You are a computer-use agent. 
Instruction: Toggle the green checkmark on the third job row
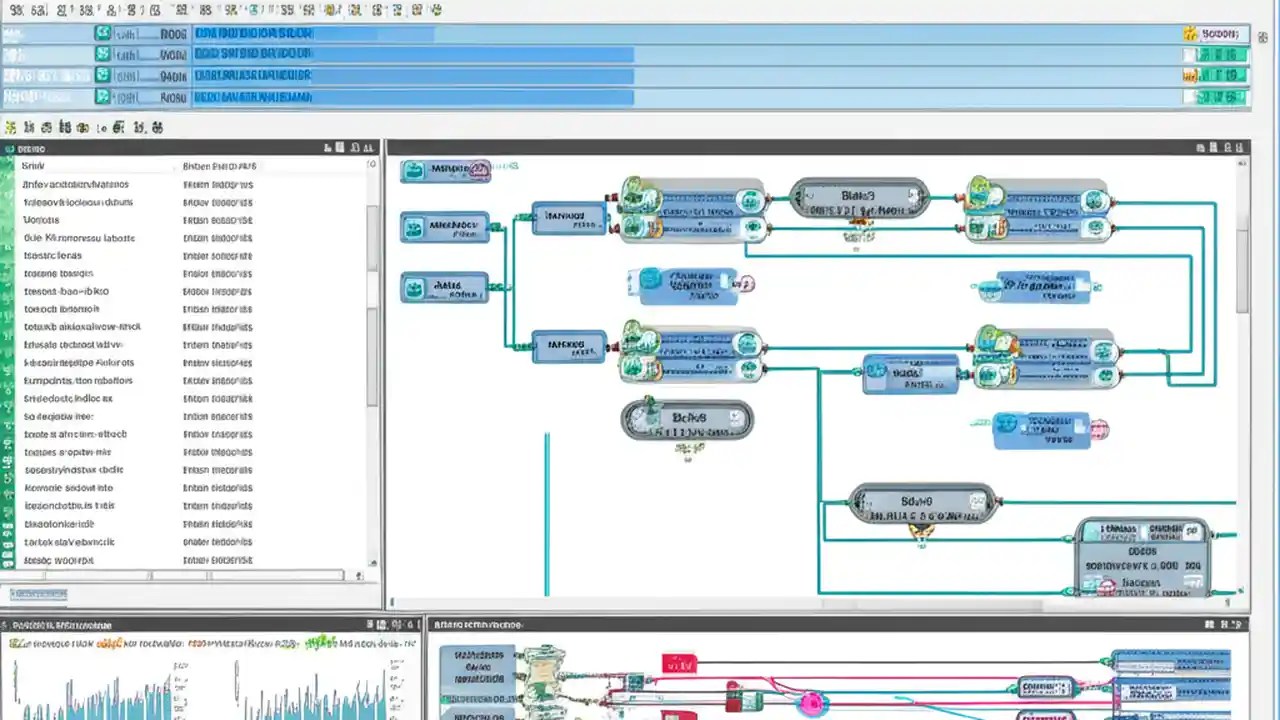tap(102, 75)
